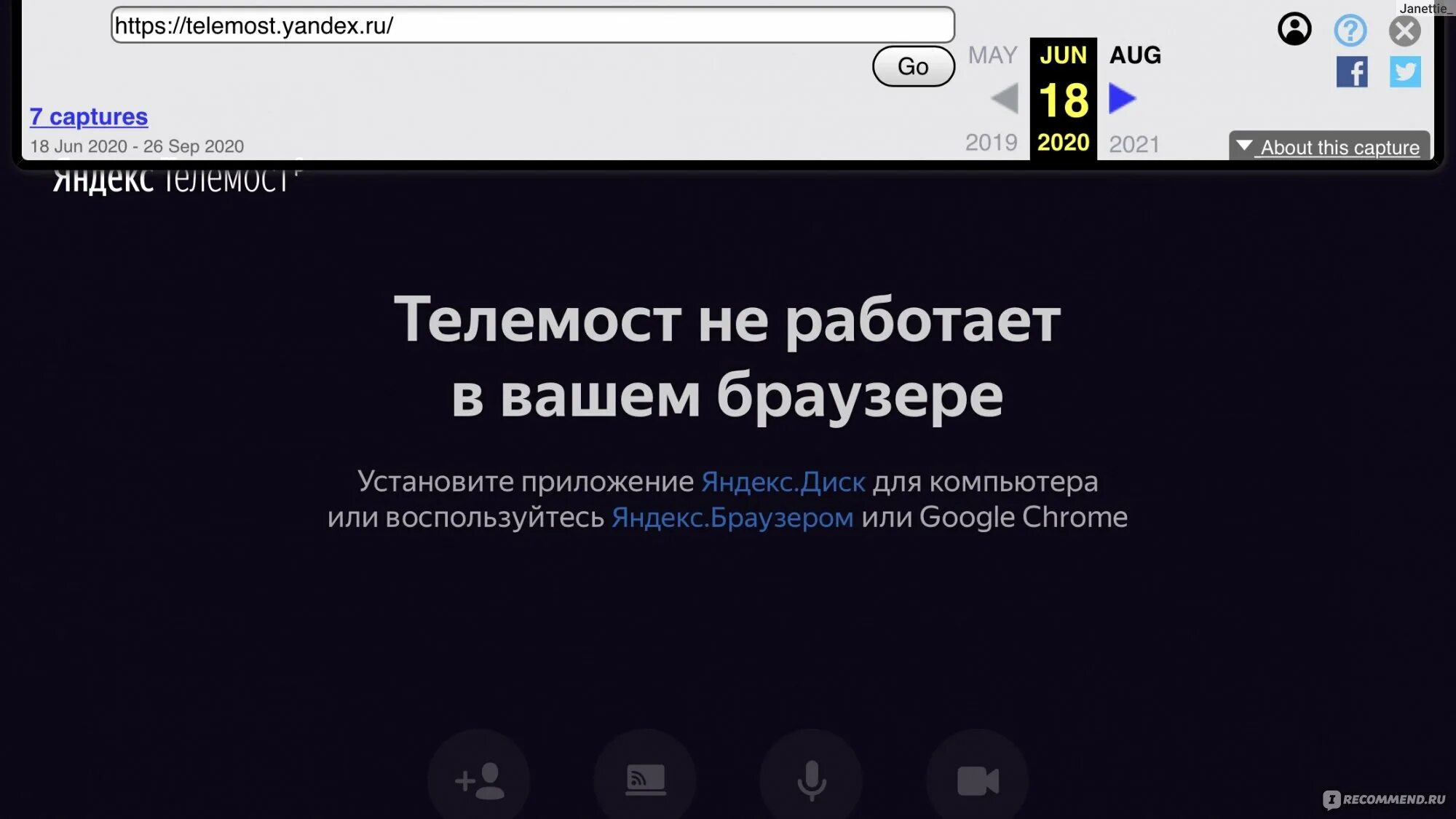Click the 2020 year toggle
Screen dimensions: 1456x819
[x=1063, y=142]
